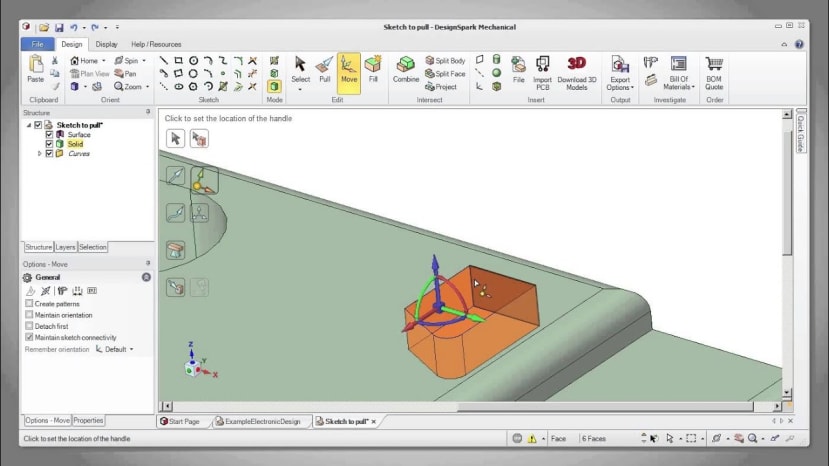Image resolution: width=829 pixels, height=466 pixels.
Task: Click Split Body button
Action: [x=445, y=61]
